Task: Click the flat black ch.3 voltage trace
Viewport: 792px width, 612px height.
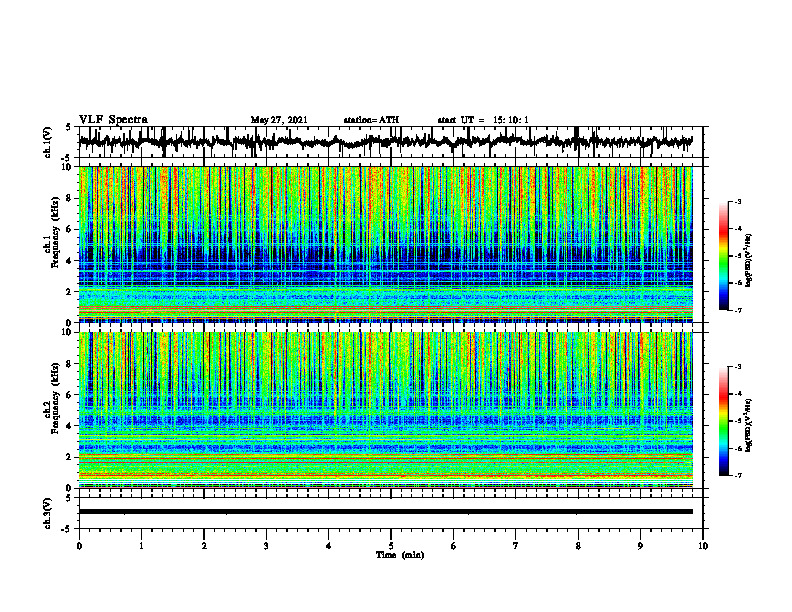Action: pyautogui.click(x=385, y=512)
